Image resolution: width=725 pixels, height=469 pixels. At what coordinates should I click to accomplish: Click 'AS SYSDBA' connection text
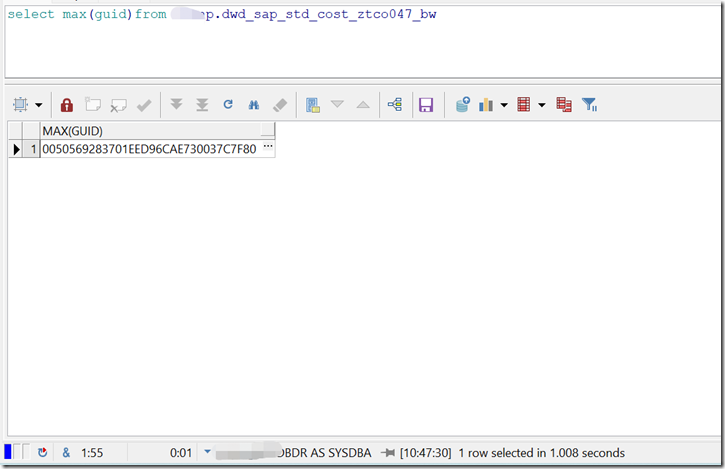(341, 453)
